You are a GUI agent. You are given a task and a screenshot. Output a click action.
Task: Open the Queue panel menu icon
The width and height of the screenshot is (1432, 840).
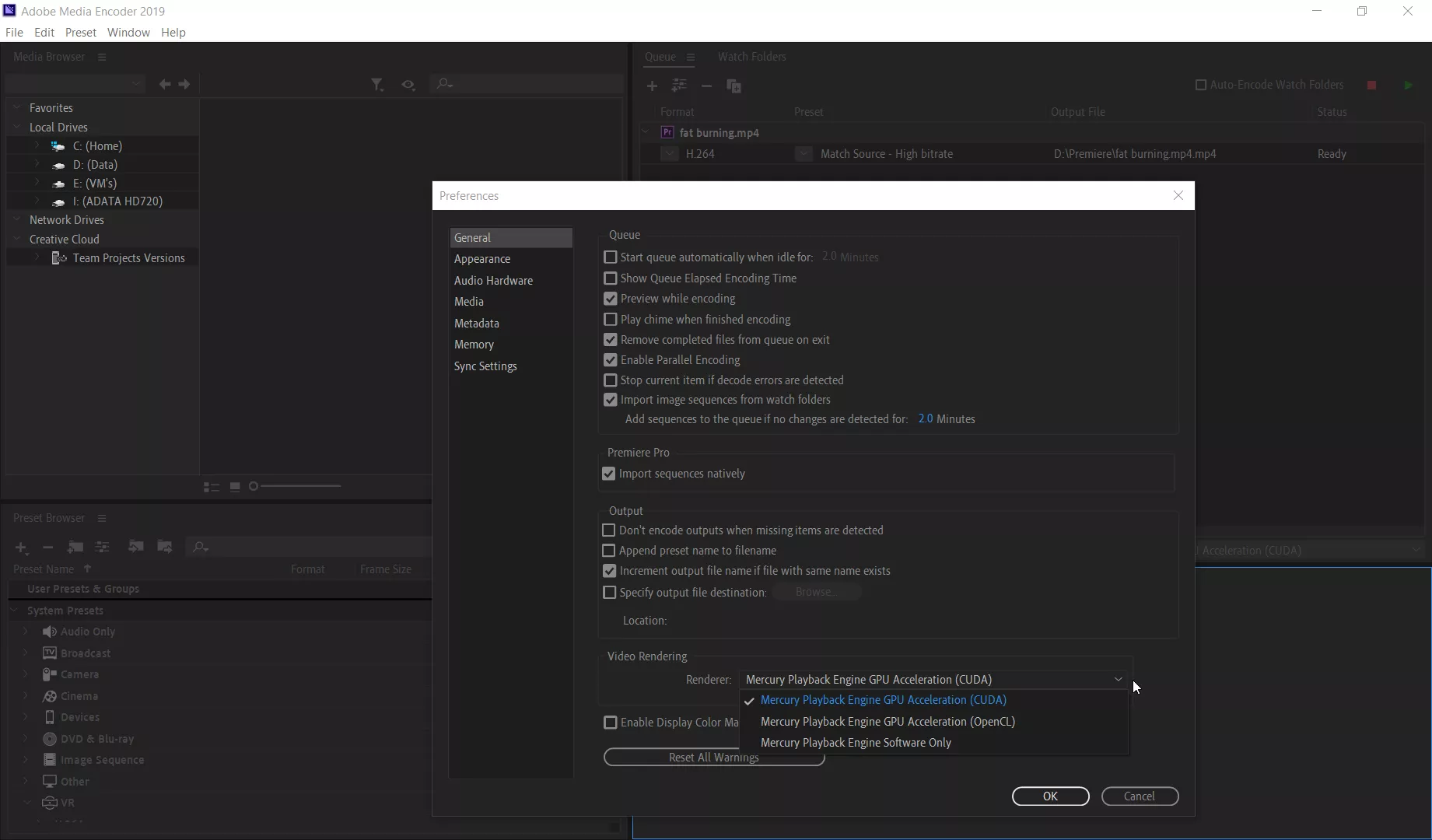point(691,57)
